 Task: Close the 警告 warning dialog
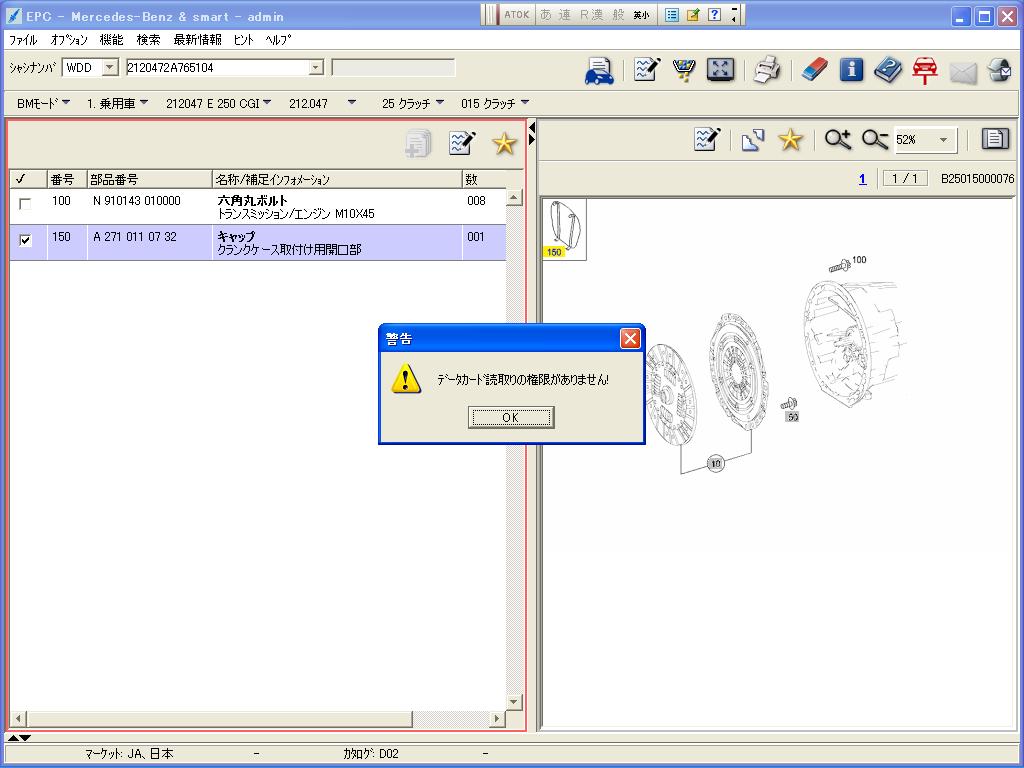tap(630, 338)
